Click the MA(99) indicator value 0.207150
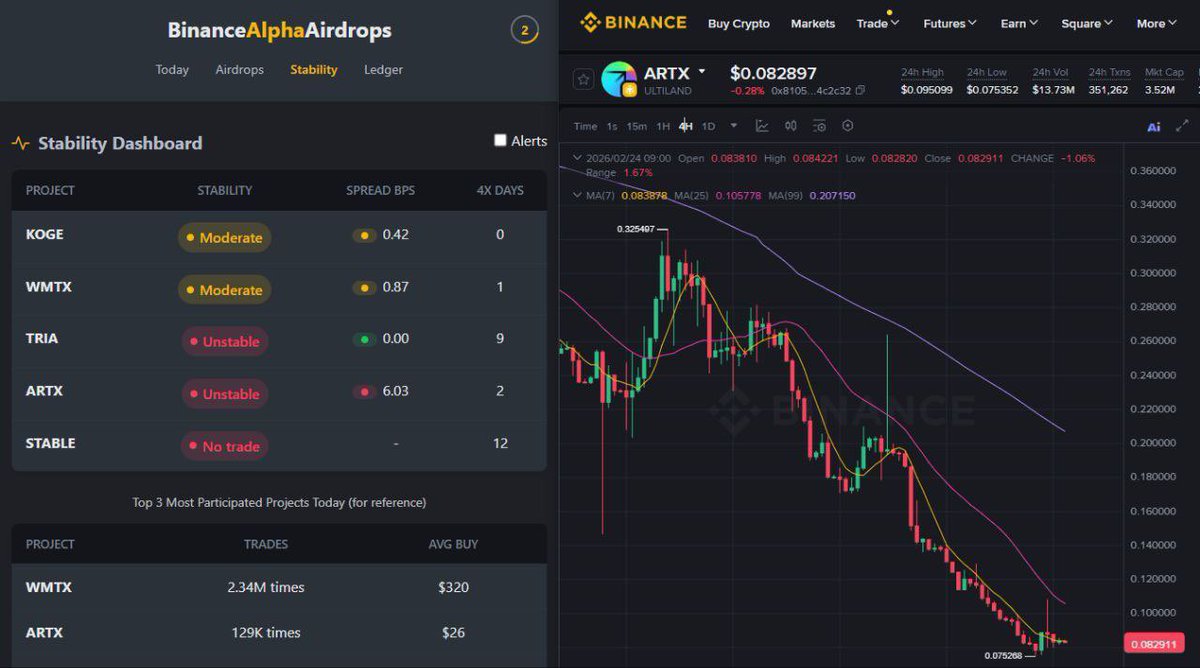1200x668 pixels. (x=832, y=195)
